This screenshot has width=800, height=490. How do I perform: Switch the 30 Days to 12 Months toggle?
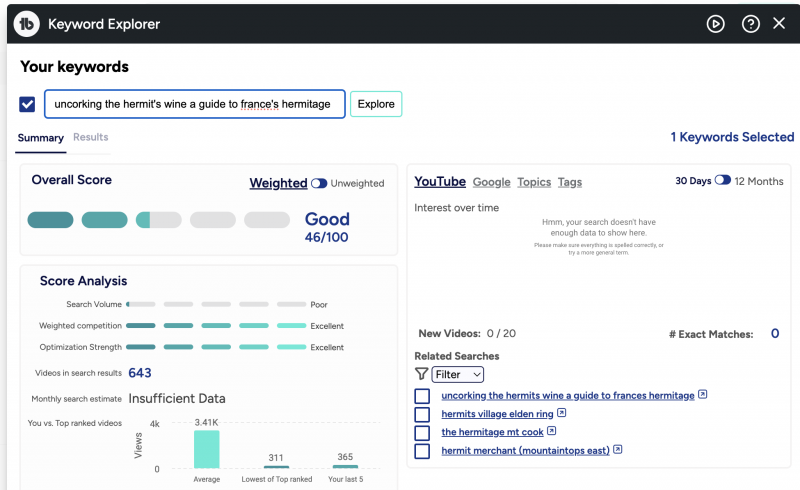tap(722, 181)
